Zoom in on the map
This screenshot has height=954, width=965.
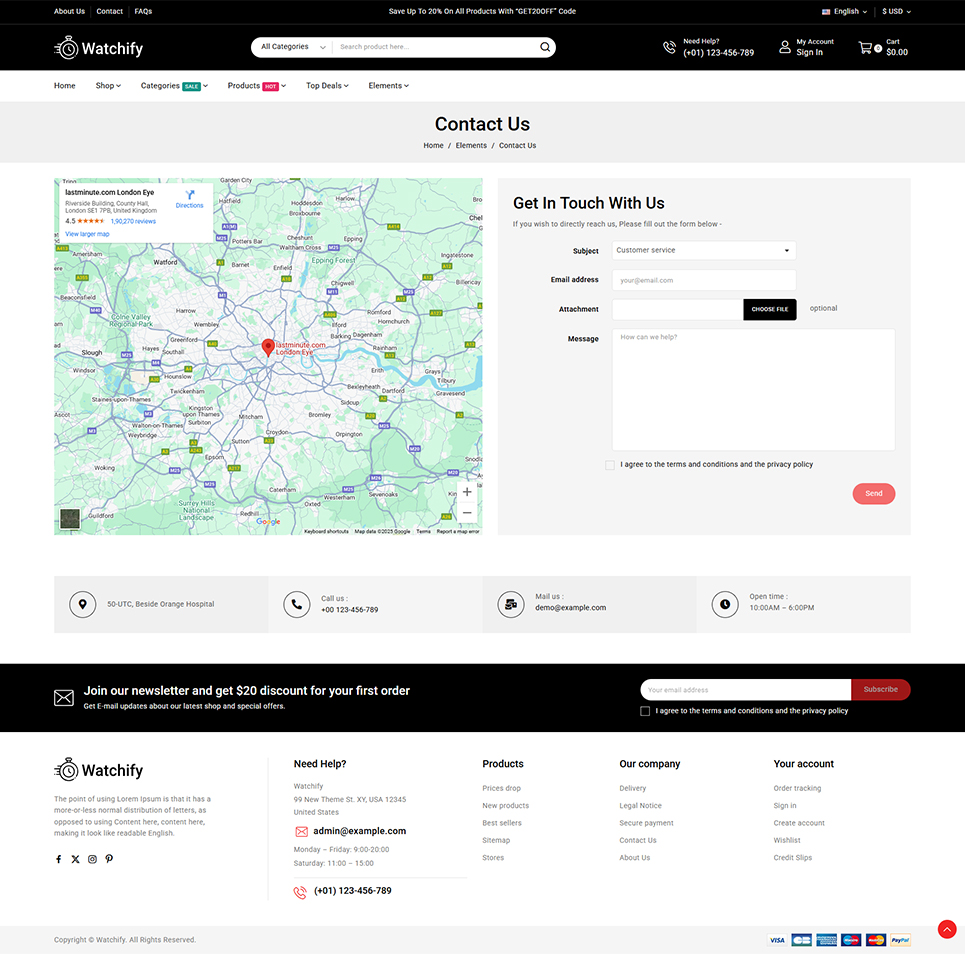tap(467, 492)
